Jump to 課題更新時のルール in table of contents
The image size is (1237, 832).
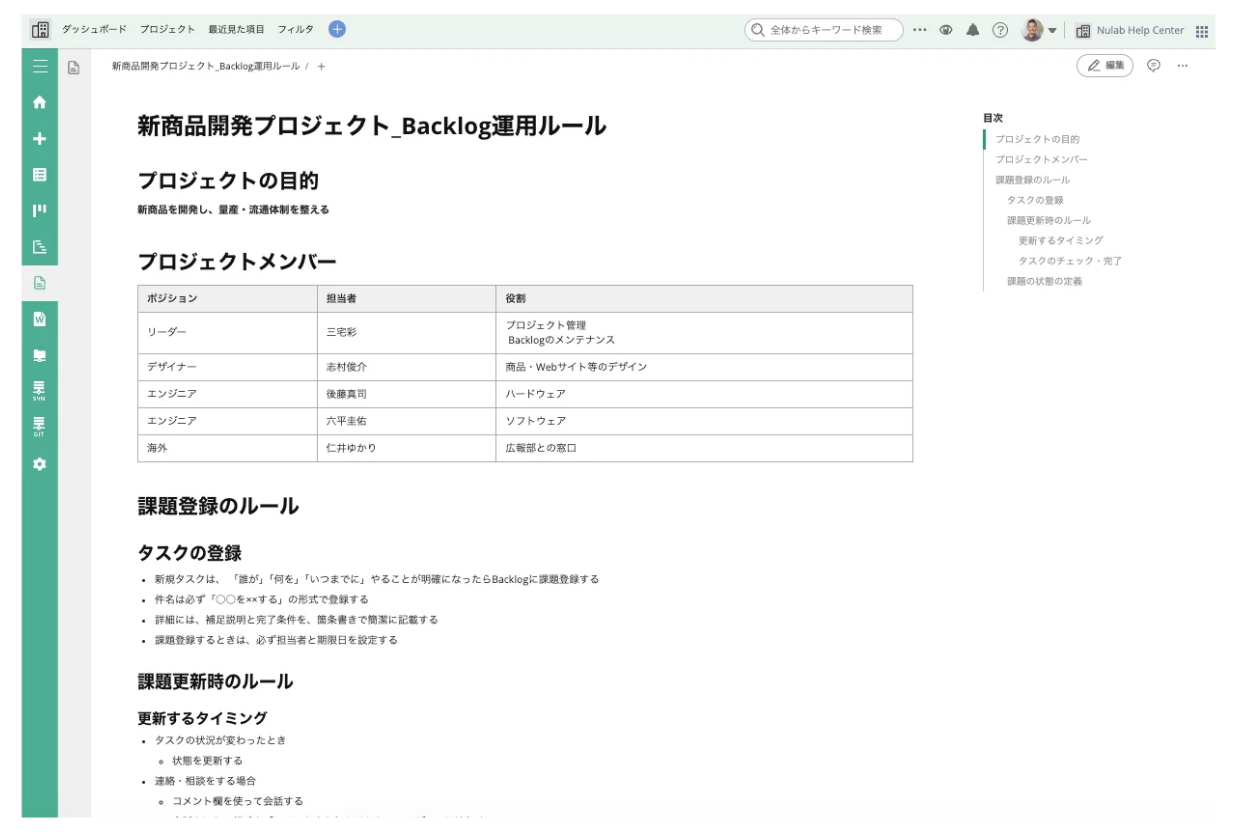pos(1049,220)
